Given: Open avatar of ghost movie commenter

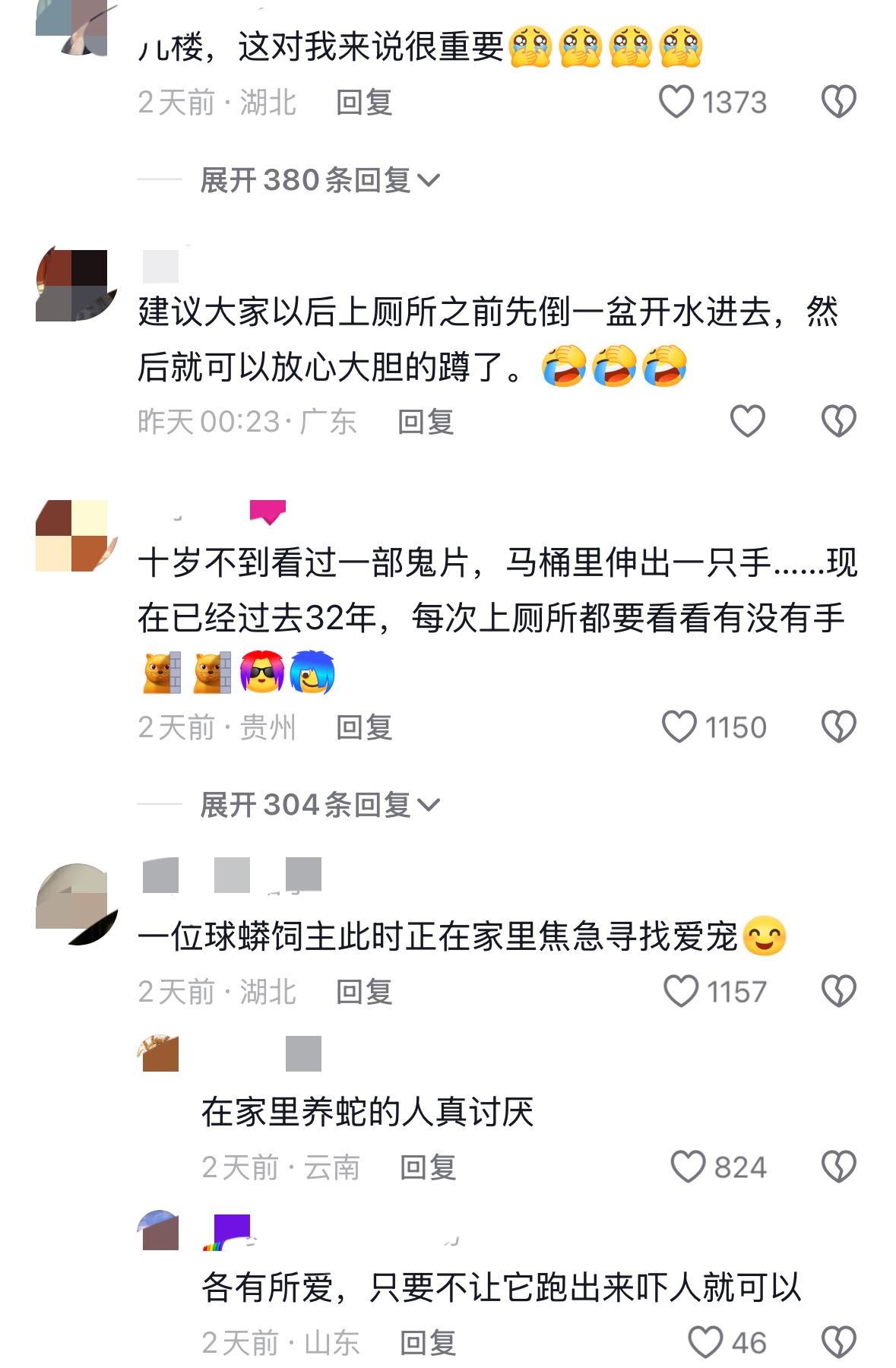Looking at the screenshot, I should pos(74,535).
